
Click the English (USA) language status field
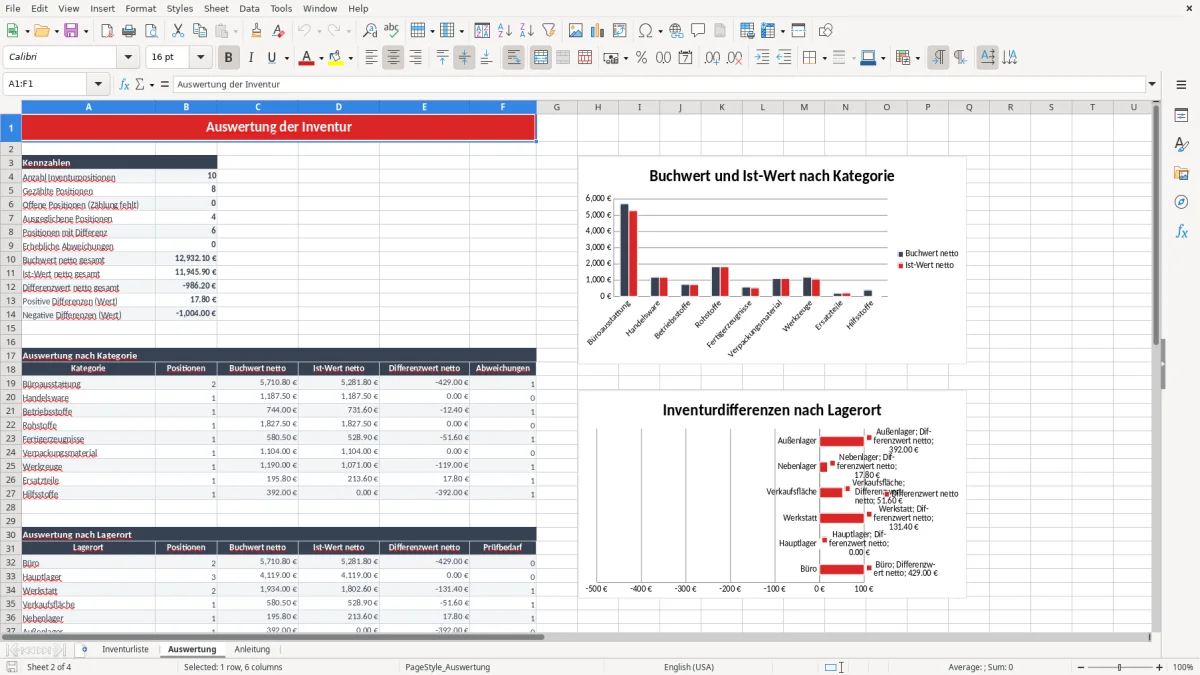(x=689, y=667)
